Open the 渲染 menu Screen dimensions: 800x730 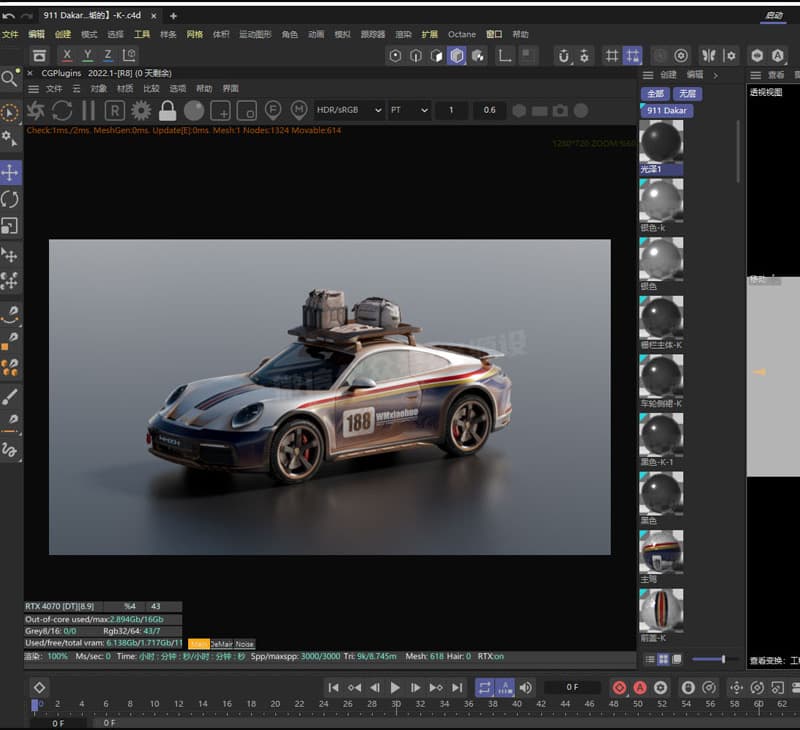403,34
